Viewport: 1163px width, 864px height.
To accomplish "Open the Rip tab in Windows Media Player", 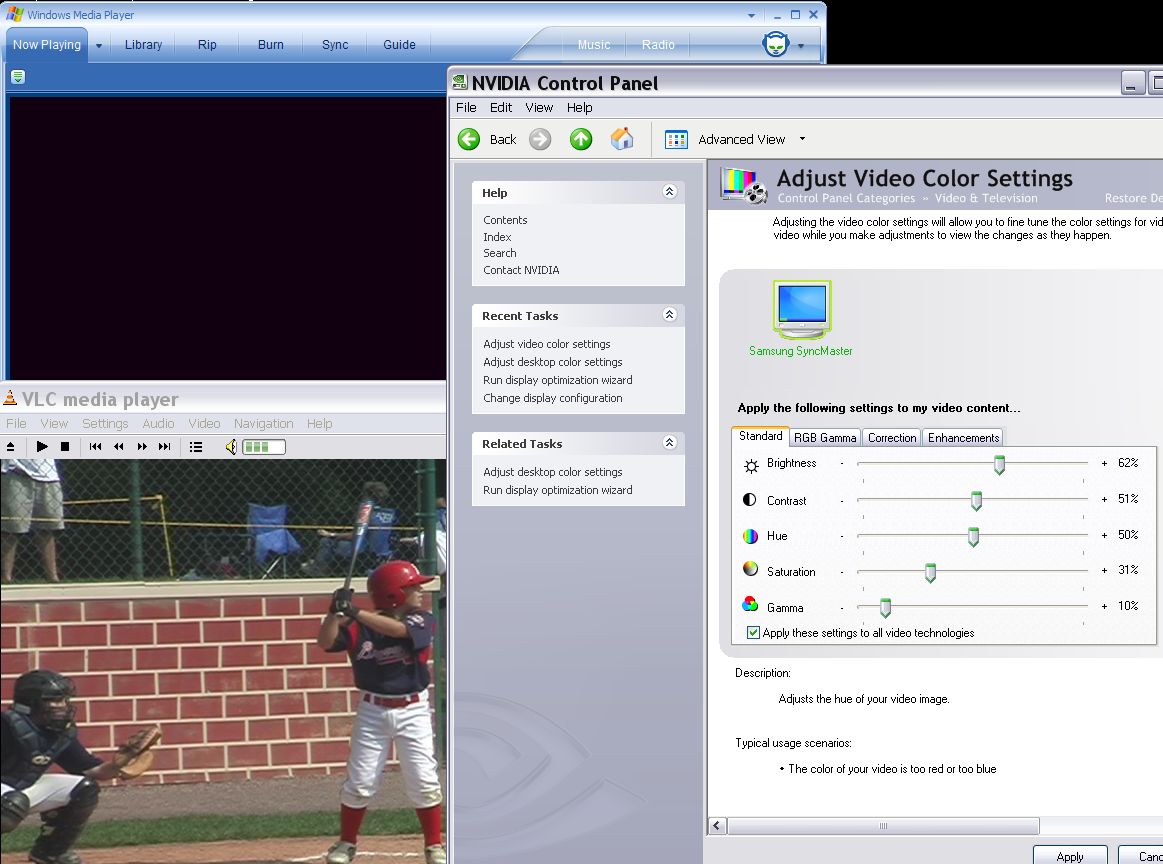I will tap(207, 44).
